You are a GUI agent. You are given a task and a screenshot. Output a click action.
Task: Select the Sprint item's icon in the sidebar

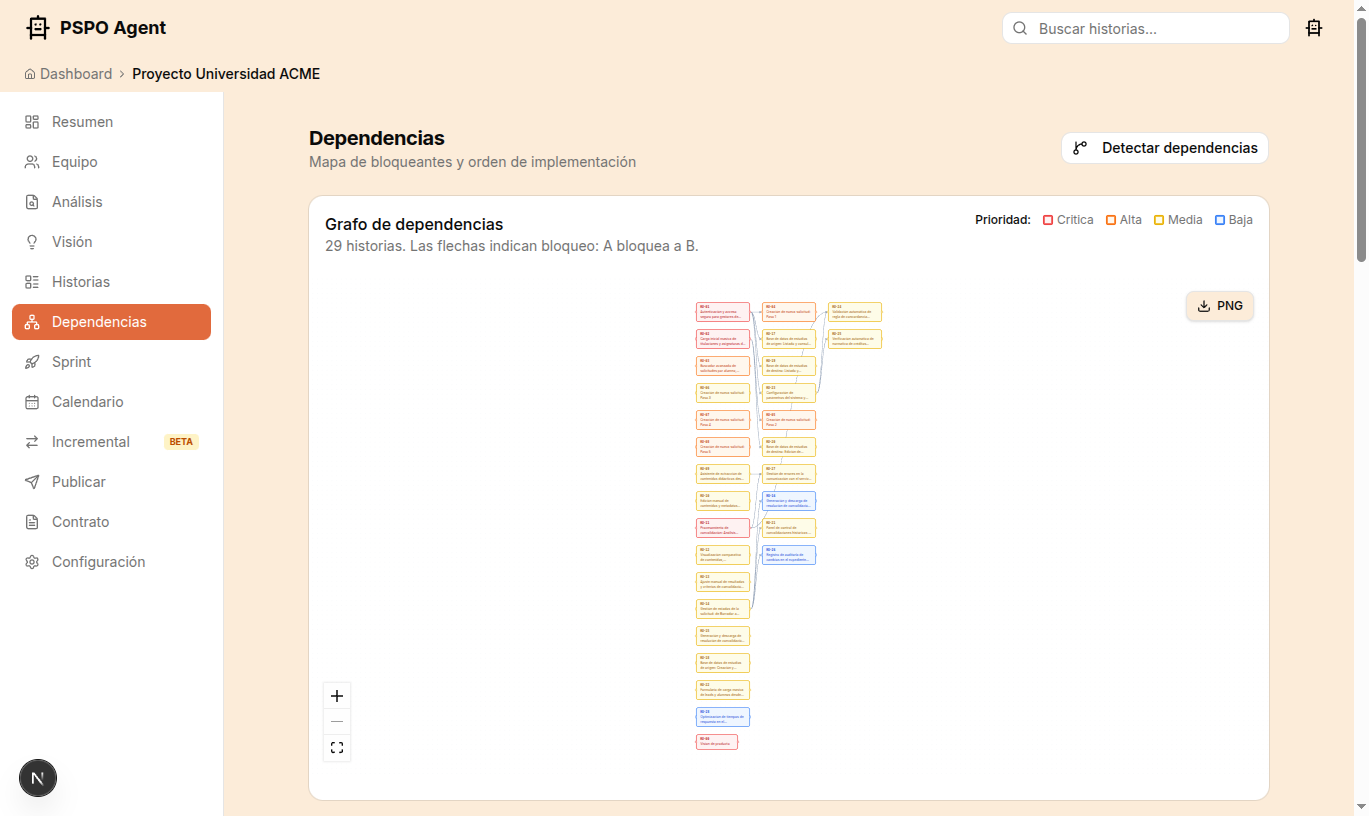pyautogui.click(x=30, y=361)
